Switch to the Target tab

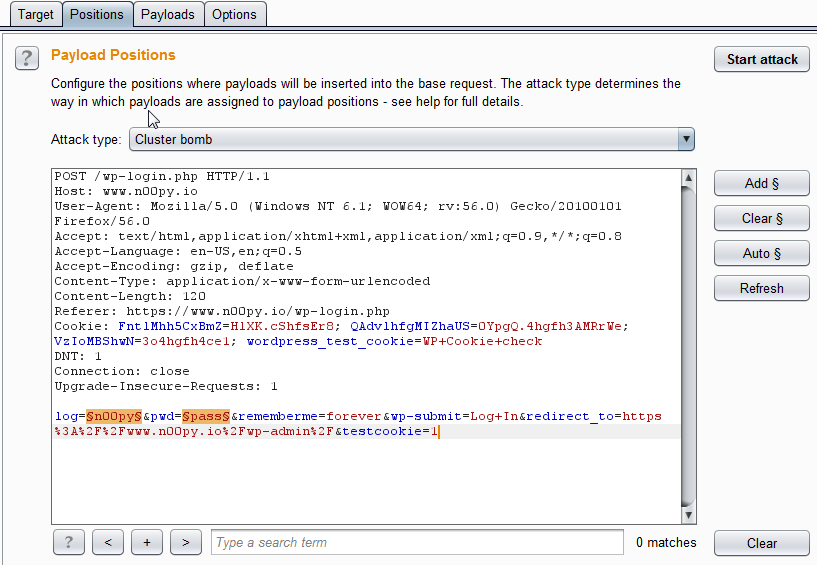pyautogui.click(x=35, y=14)
